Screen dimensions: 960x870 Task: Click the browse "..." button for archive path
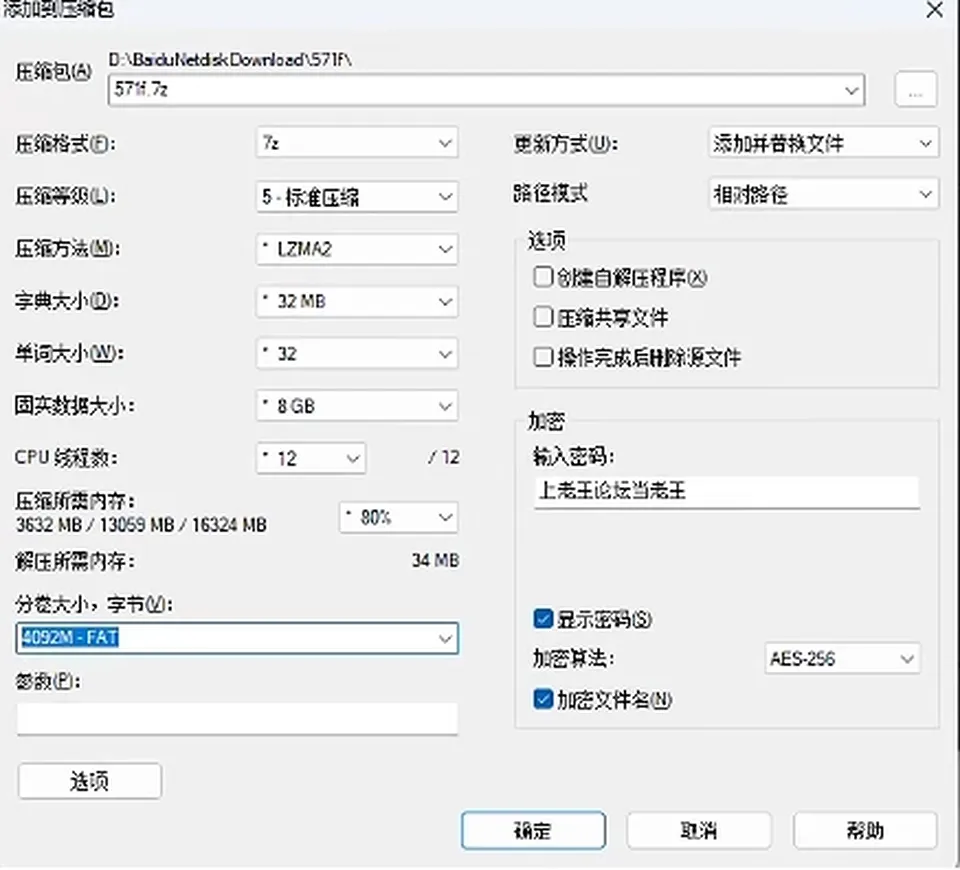pos(915,90)
